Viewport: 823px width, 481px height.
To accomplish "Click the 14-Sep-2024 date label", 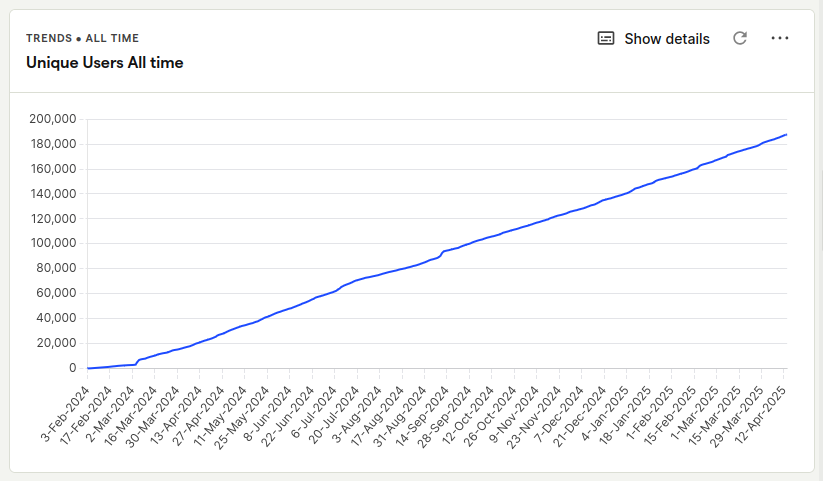I will click(421, 416).
